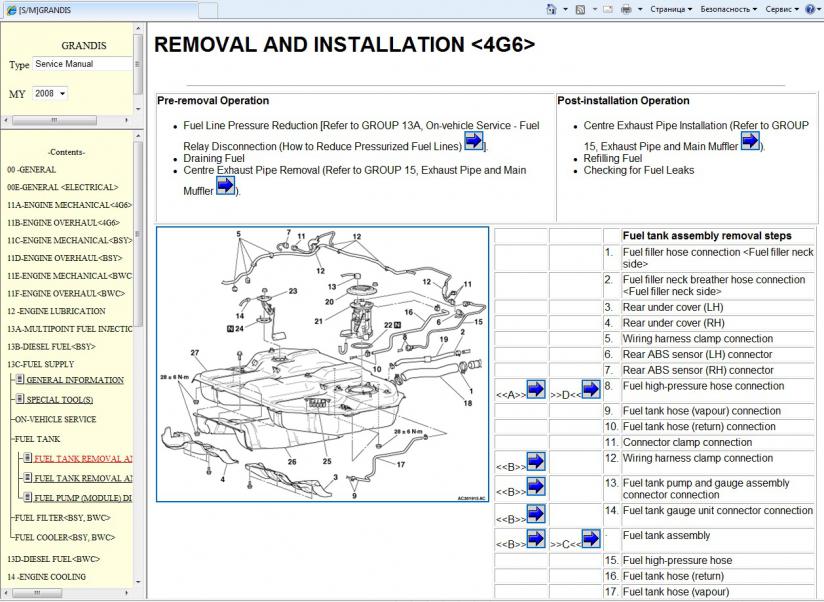Open the red FUEL TANK REMOVAL link

tap(83, 459)
